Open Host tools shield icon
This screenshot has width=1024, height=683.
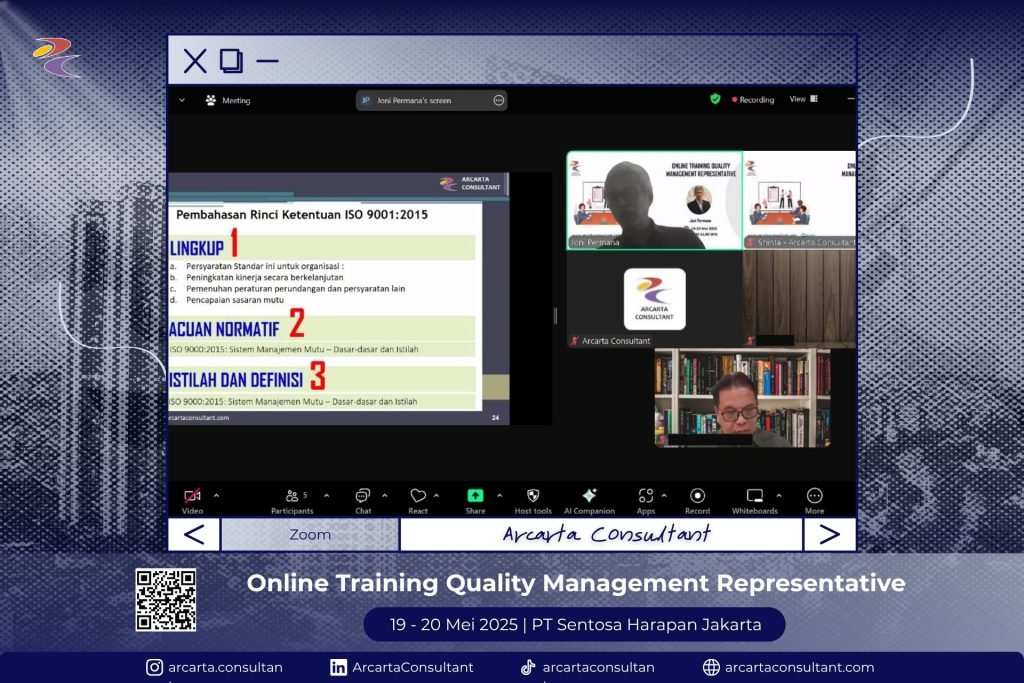pyautogui.click(x=533, y=496)
